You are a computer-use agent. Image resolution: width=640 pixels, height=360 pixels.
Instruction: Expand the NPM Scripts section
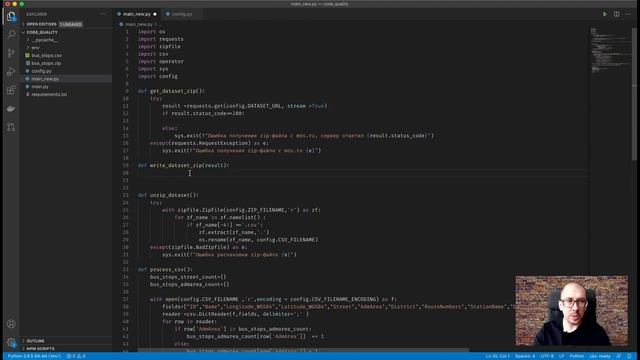pos(40,349)
